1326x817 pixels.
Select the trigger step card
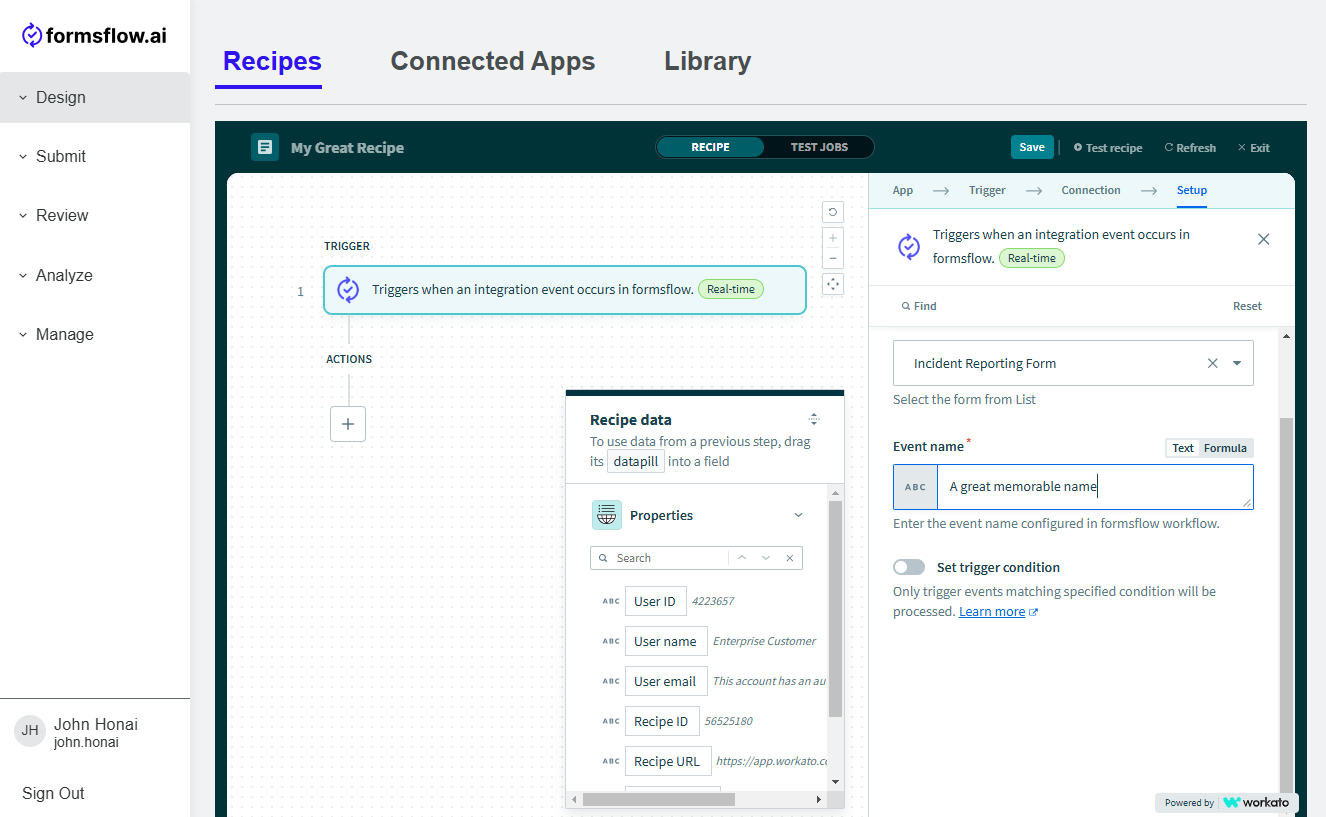click(x=565, y=290)
